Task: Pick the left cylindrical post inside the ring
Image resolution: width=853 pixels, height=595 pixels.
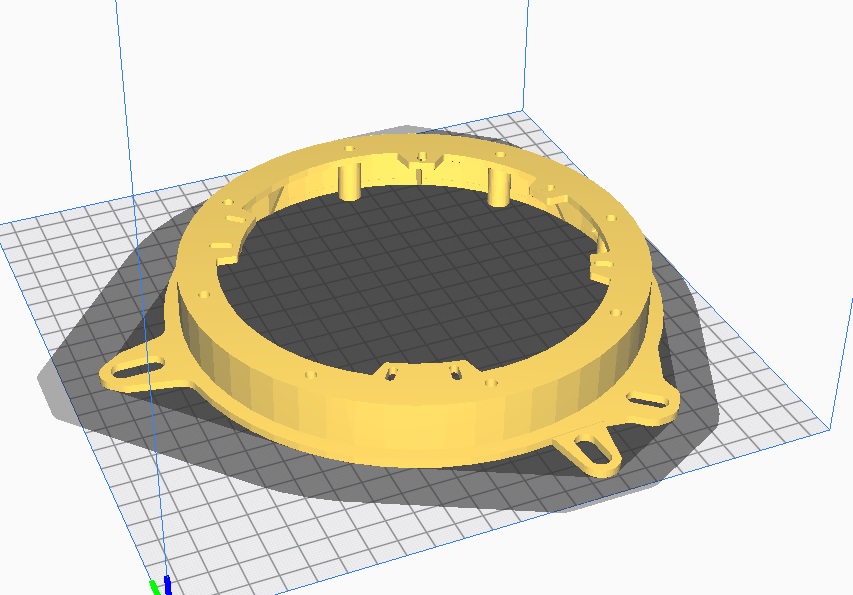Action: (349, 181)
